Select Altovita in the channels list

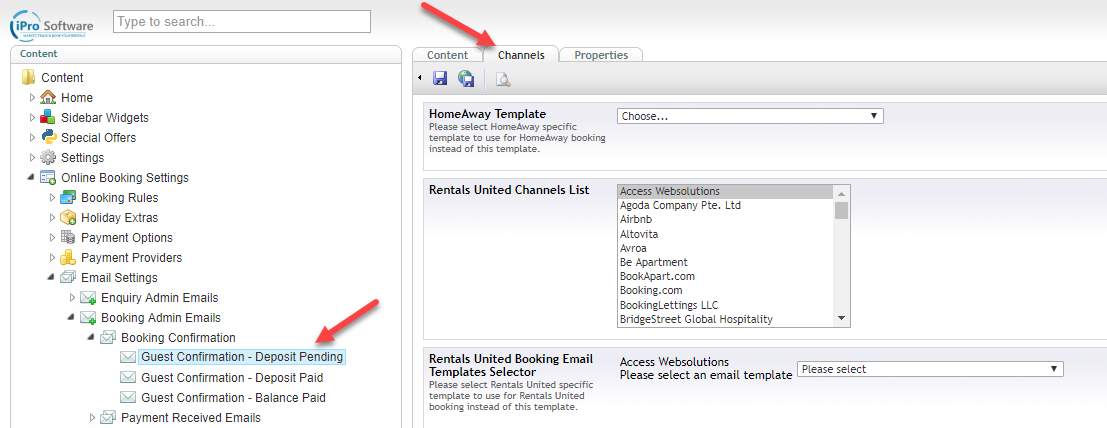(x=725, y=234)
